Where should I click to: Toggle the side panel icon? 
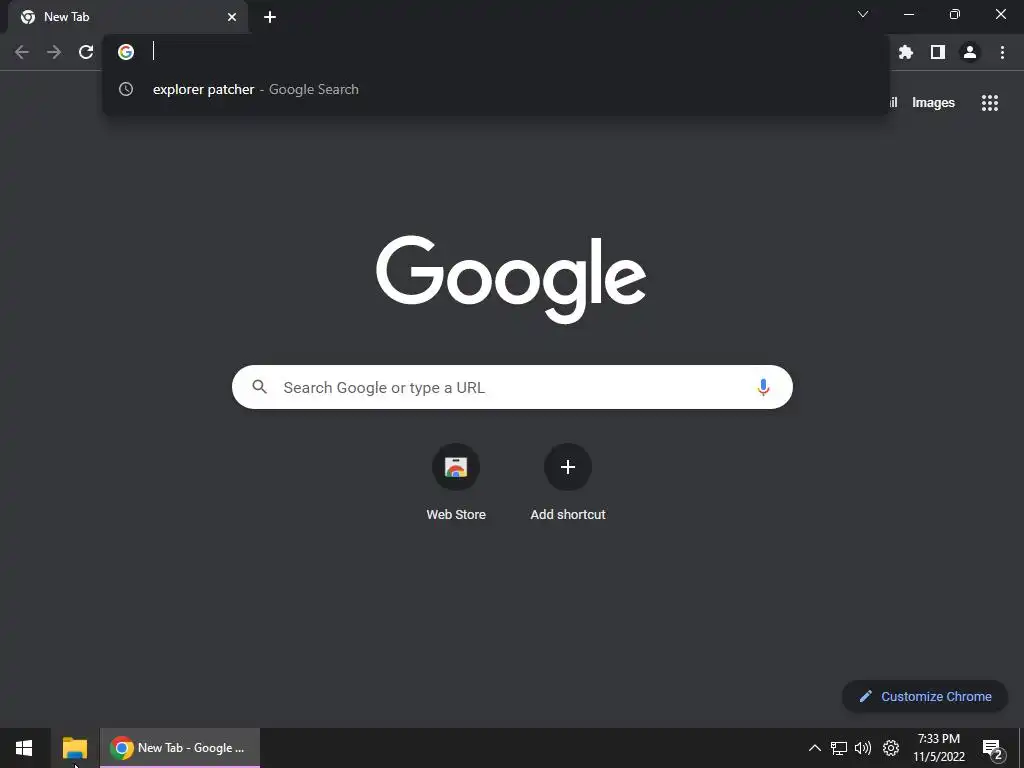938,52
